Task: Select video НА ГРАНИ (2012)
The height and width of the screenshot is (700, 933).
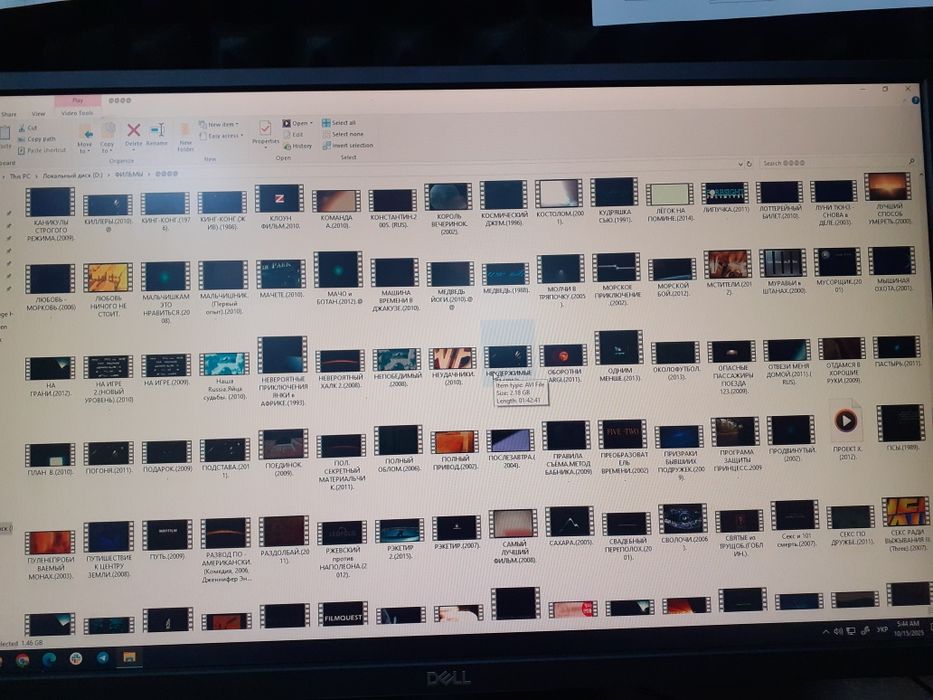Action: 51,377
